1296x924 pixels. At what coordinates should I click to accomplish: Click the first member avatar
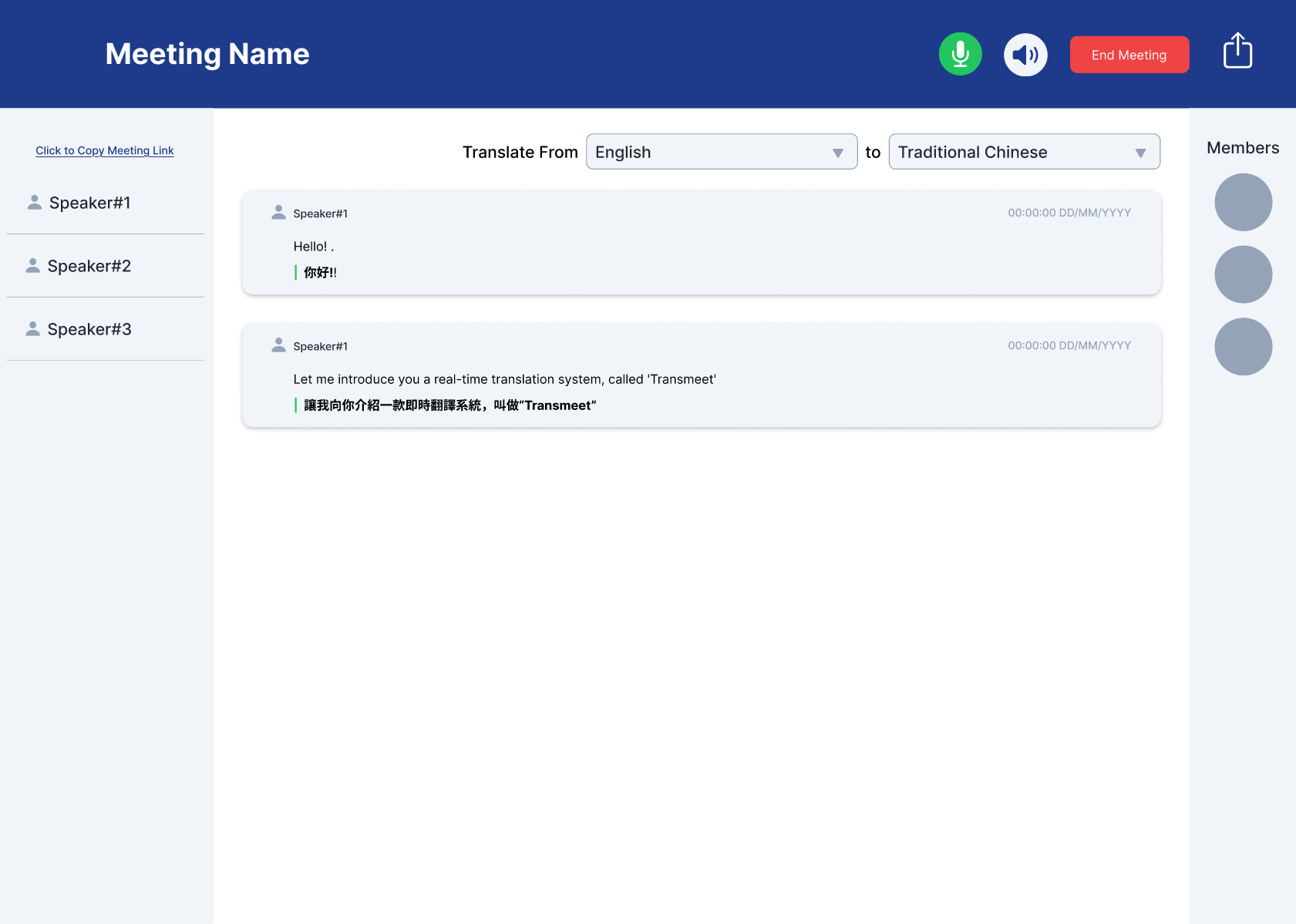(x=1243, y=202)
